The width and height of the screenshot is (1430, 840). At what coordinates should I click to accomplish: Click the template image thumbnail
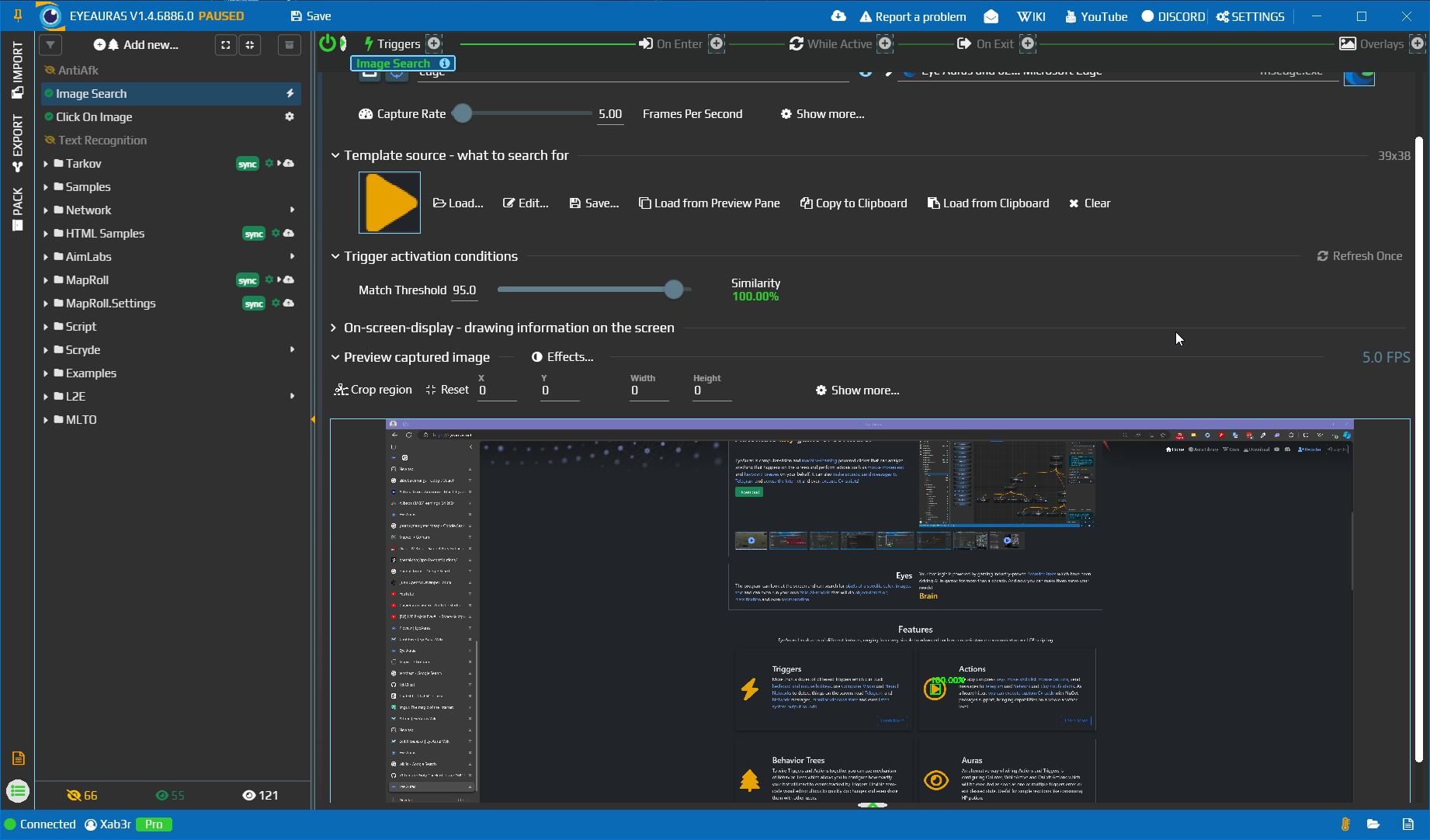tap(390, 203)
